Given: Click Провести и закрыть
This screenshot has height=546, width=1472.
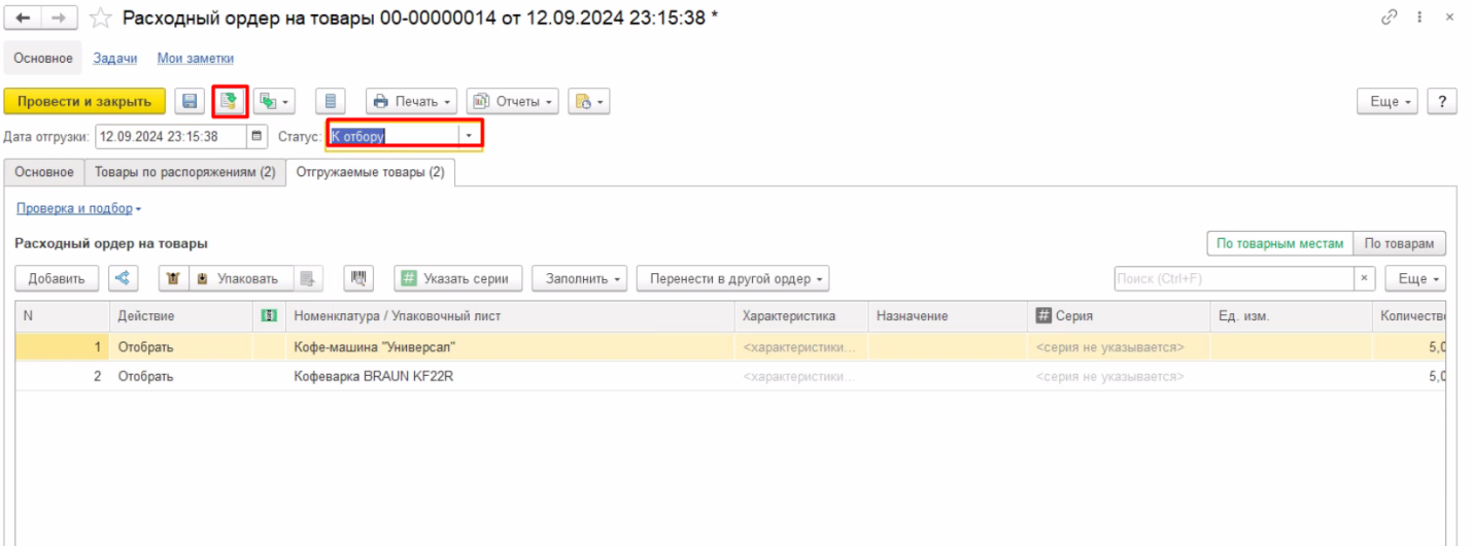Looking at the screenshot, I should coord(84,101).
